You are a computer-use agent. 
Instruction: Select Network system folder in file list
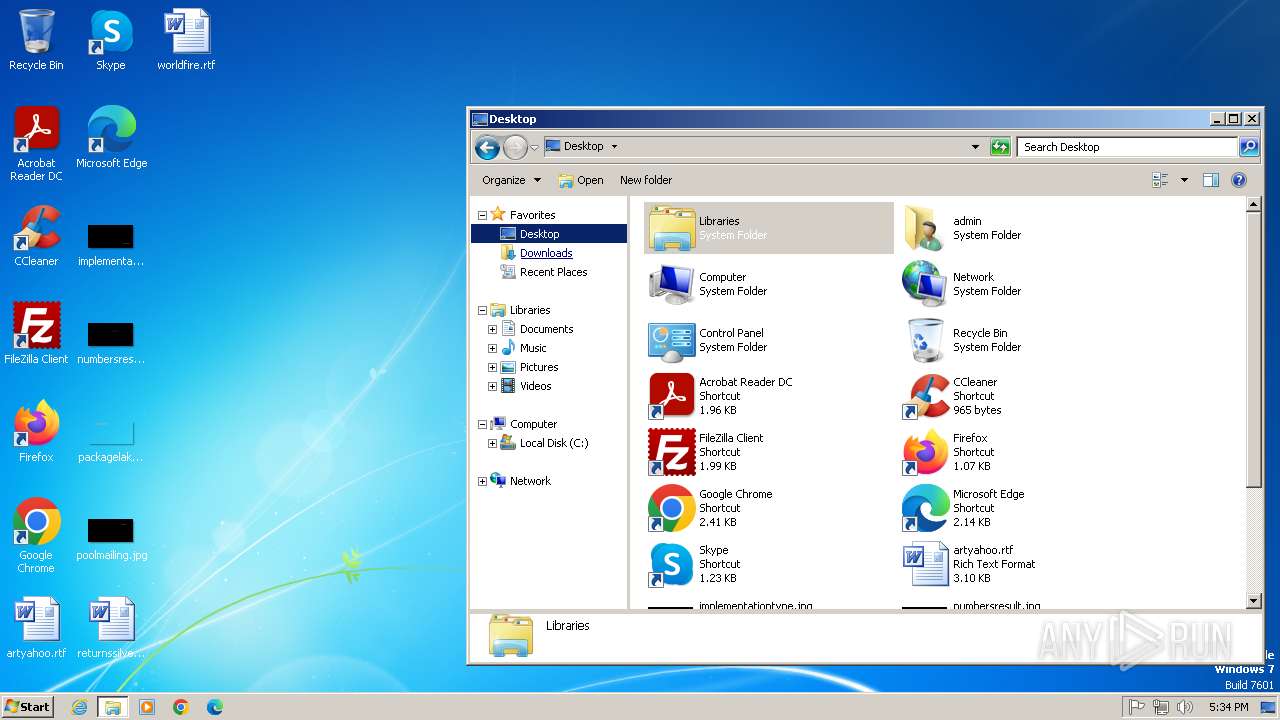(1022, 284)
